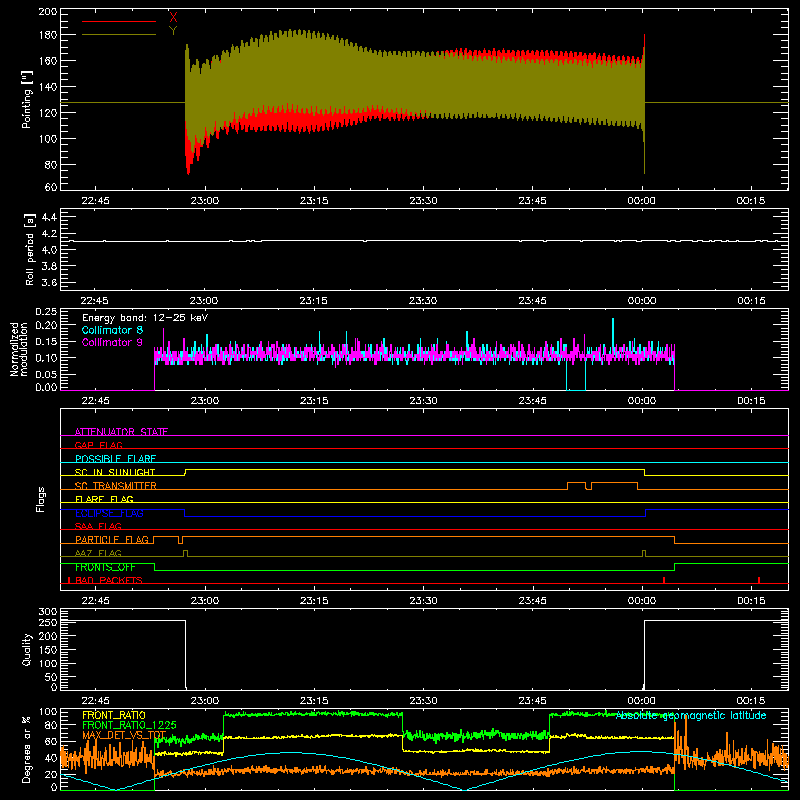
Task: Click the 150 tick on Quality axis
Action: point(48,650)
